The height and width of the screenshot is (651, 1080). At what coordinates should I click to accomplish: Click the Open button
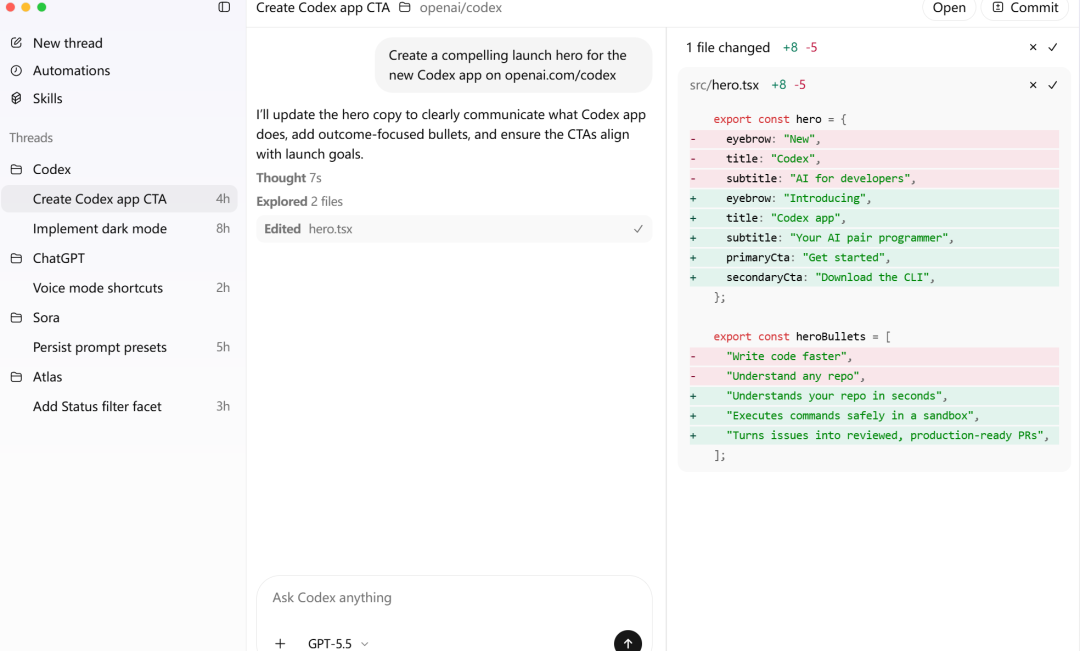click(x=949, y=8)
